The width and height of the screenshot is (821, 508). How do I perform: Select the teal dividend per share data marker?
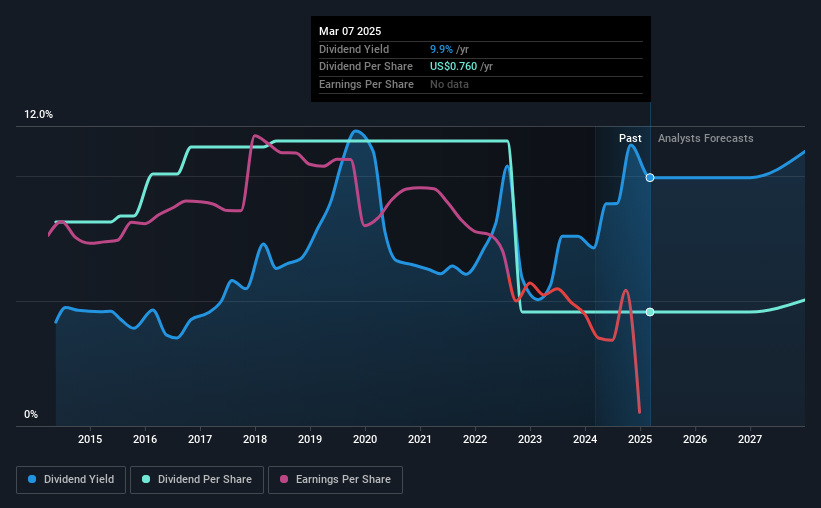650,312
